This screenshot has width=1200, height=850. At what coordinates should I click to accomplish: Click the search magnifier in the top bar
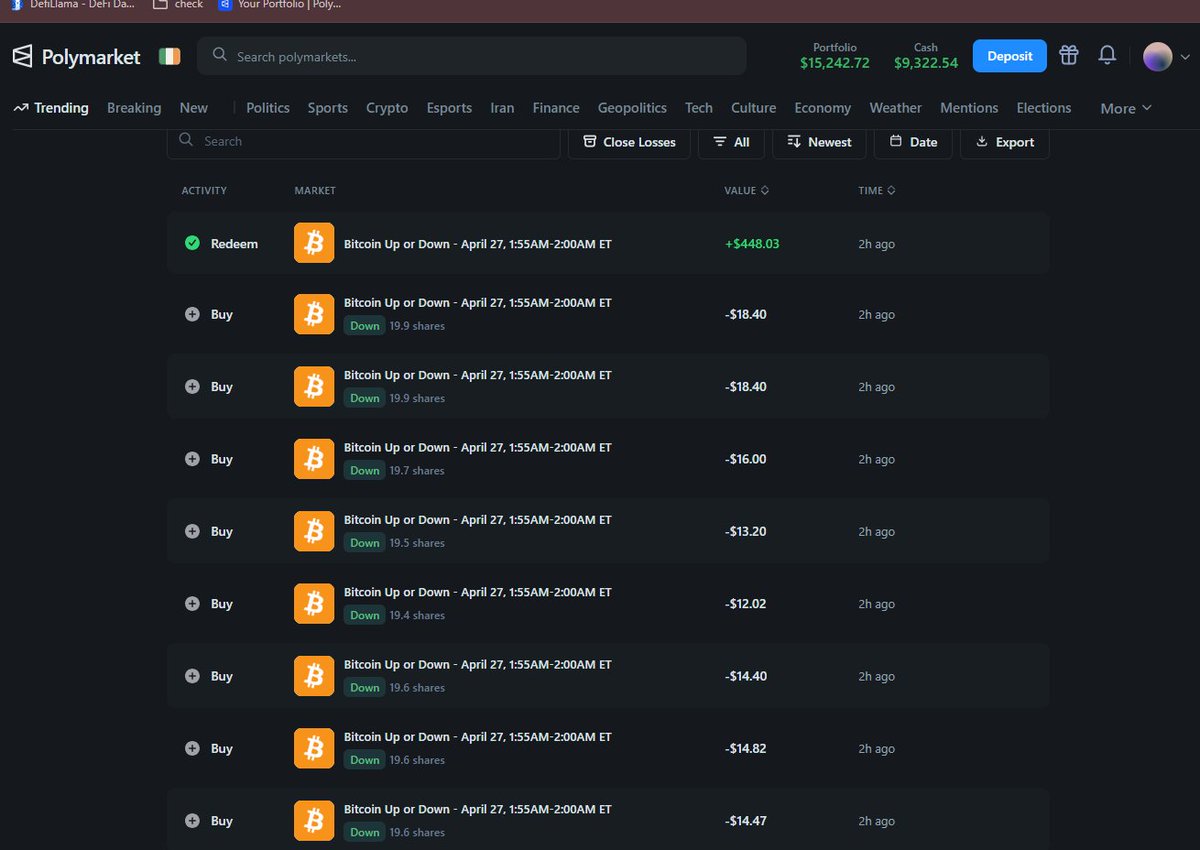coord(220,56)
